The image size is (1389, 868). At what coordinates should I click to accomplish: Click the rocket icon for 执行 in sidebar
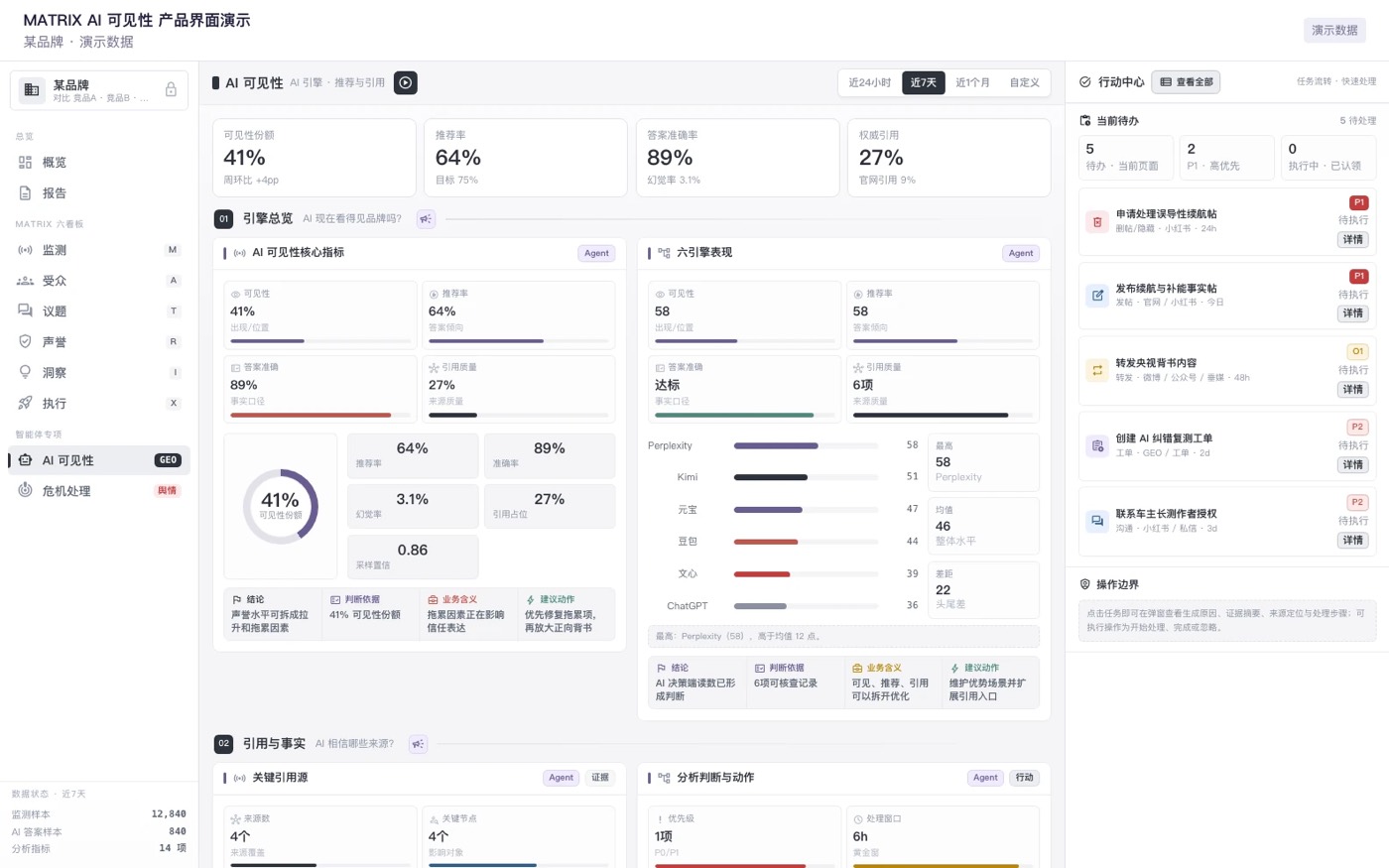point(26,403)
